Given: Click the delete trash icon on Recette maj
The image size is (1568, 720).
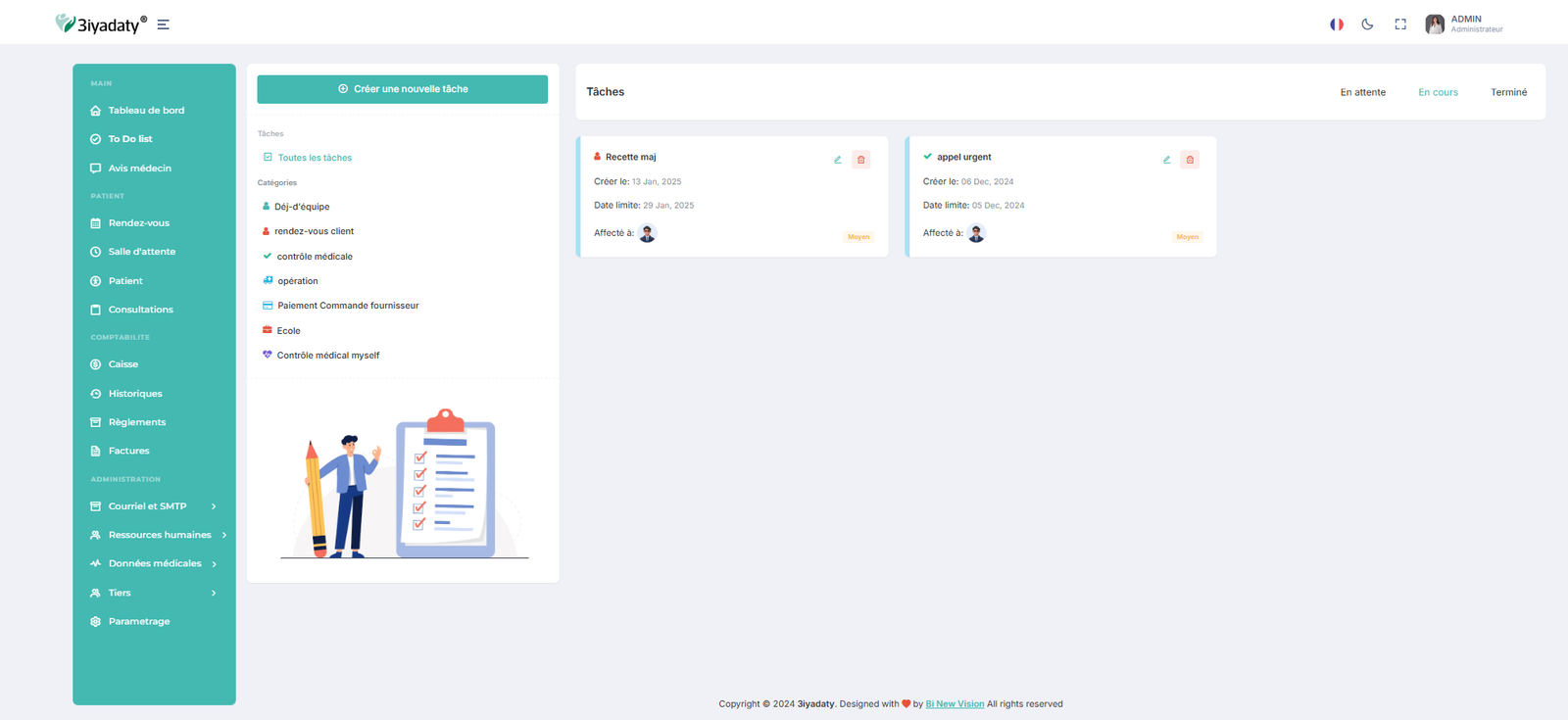Looking at the screenshot, I should click(861, 160).
